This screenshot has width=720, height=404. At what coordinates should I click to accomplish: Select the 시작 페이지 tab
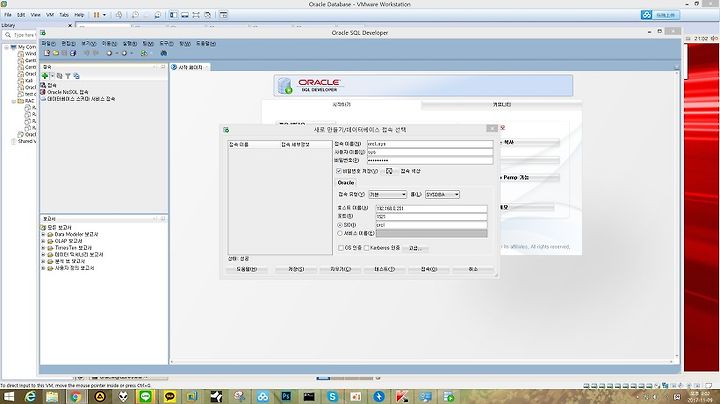[x=190, y=67]
